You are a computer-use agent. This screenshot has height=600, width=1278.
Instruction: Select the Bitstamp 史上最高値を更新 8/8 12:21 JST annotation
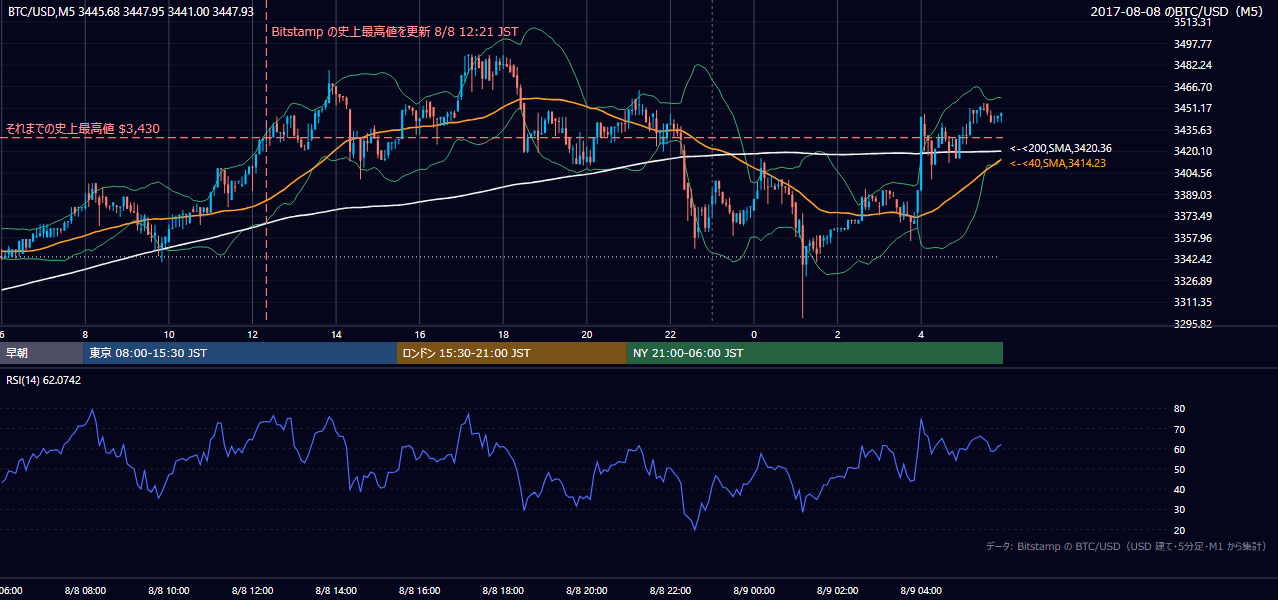[x=395, y=31]
